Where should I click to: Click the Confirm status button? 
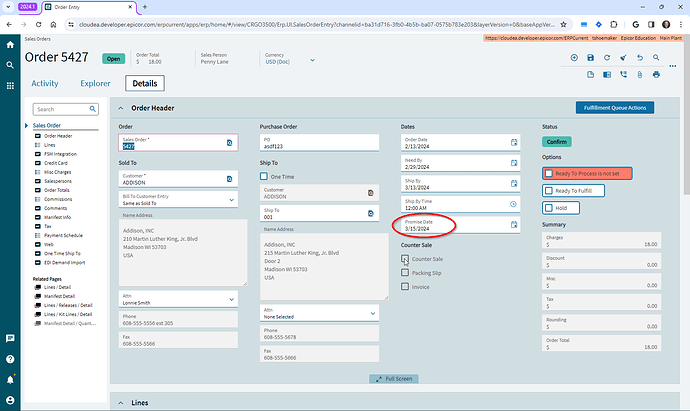[x=557, y=142]
